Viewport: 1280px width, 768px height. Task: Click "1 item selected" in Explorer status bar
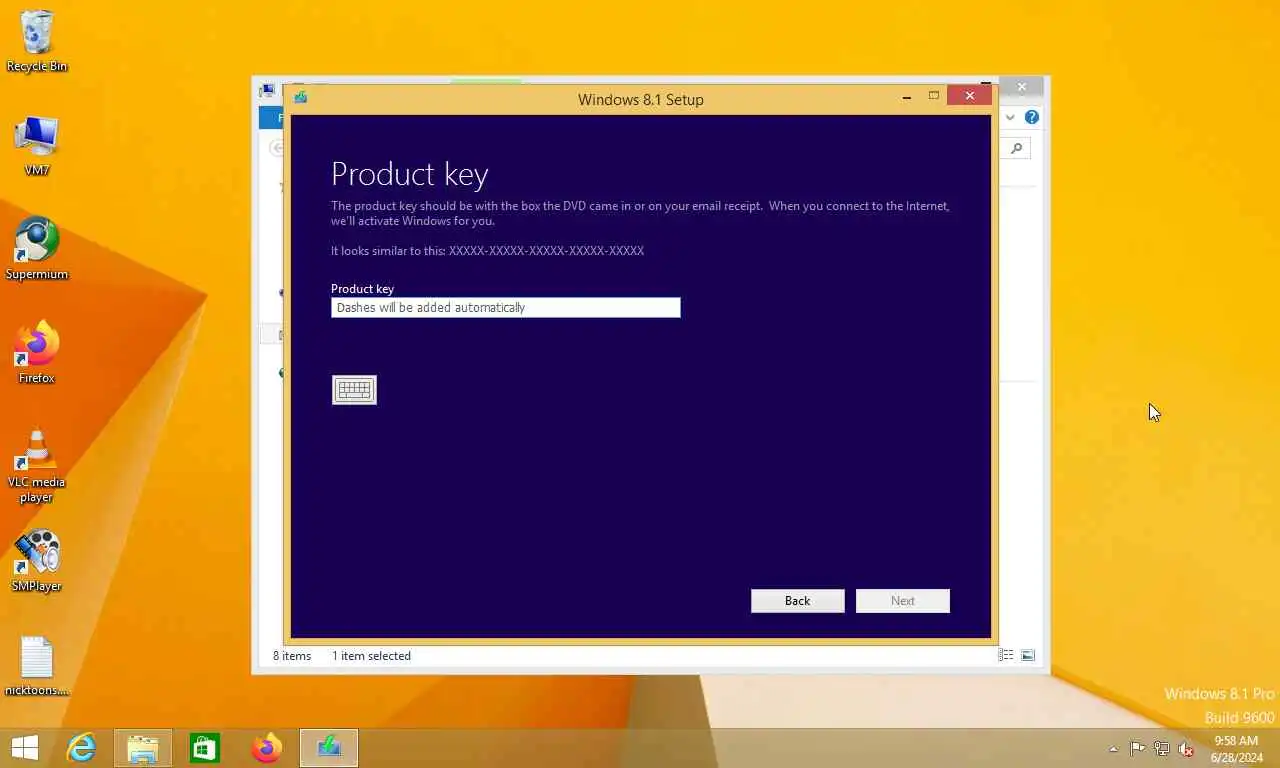371,656
